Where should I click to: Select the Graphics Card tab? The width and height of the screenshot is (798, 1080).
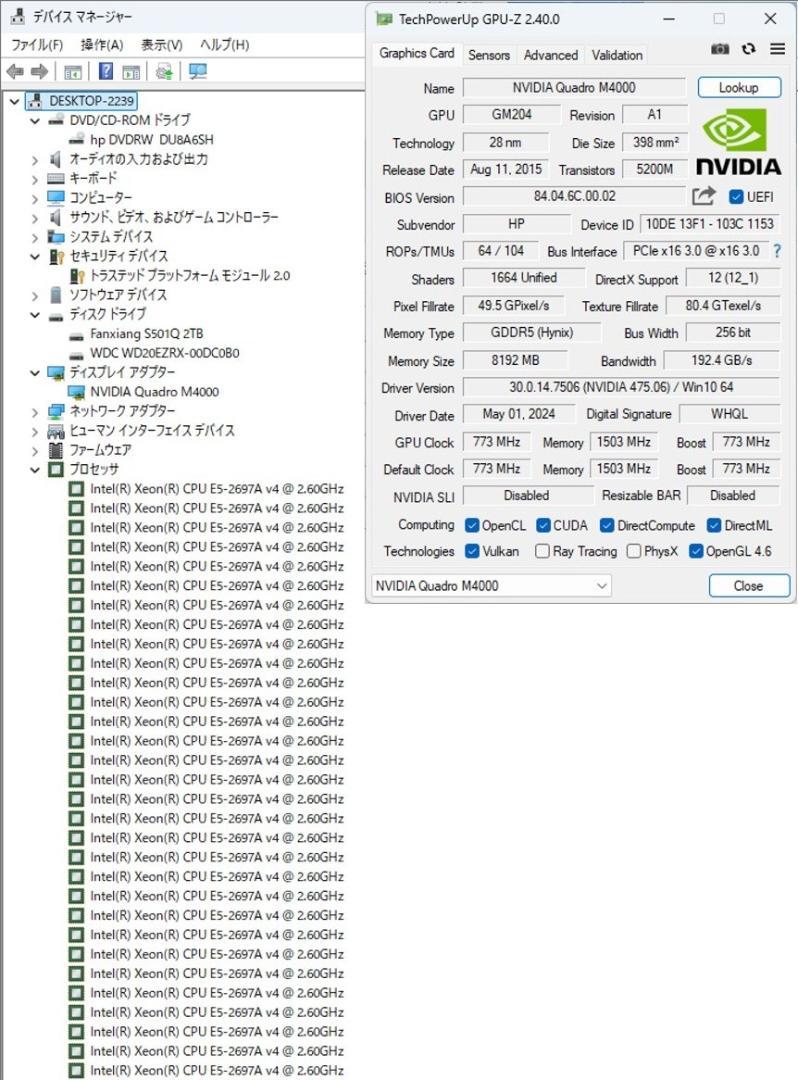(x=417, y=53)
